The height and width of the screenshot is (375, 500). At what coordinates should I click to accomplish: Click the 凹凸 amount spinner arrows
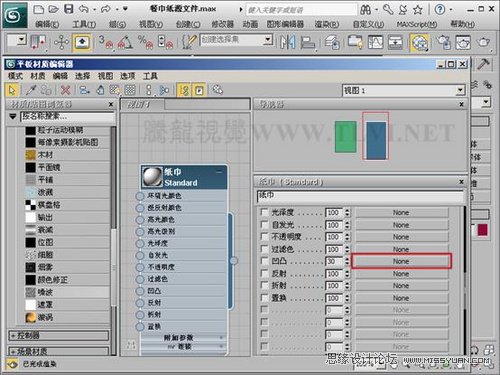(x=347, y=261)
